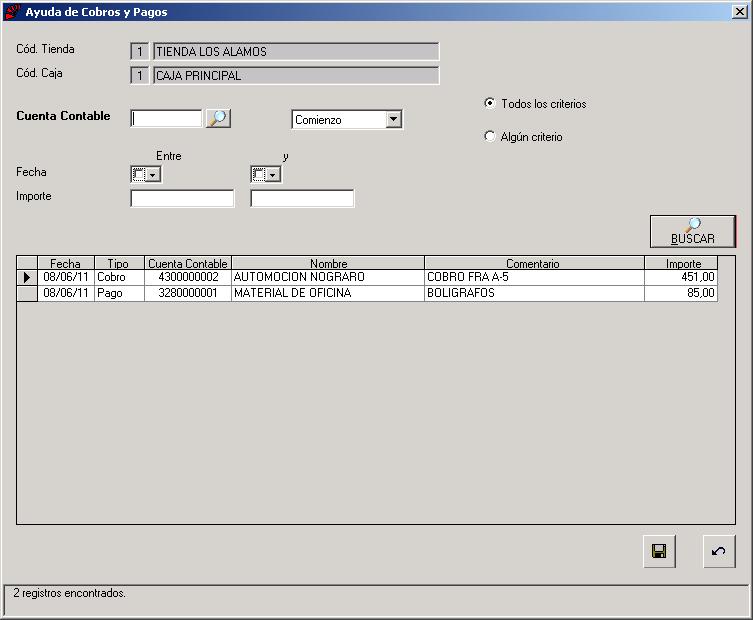753x620 pixels.
Task: Click the Cód. Tienda number field
Action: 140,51
